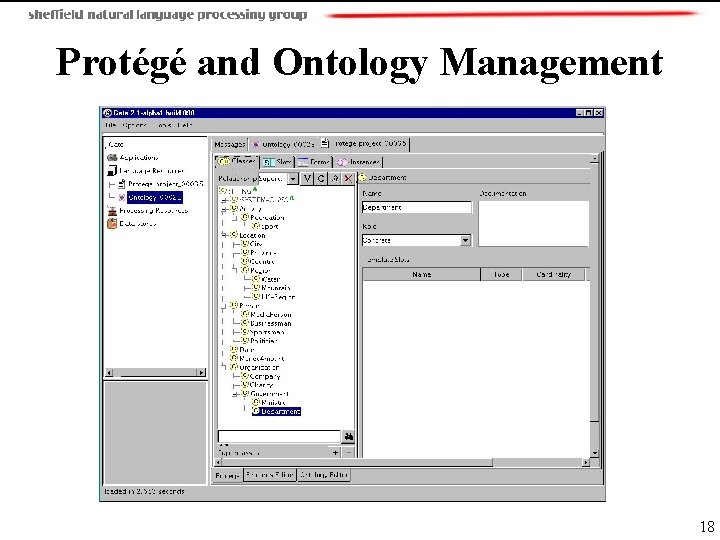Select the Mountain class

(x=276, y=288)
